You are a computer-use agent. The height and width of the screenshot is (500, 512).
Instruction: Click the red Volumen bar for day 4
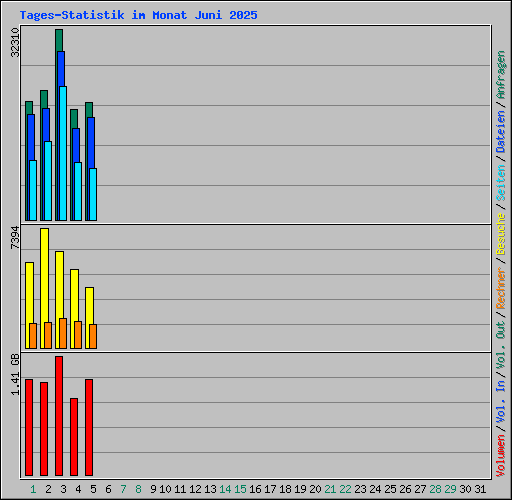[x=74, y=437]
